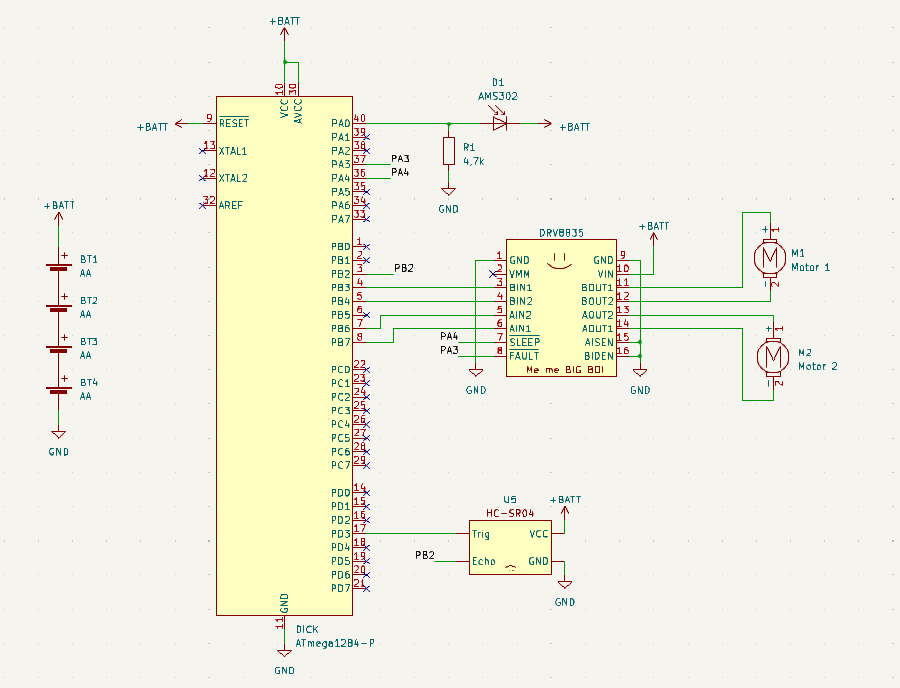Click the ATmega1284-P value label
Image resolution: width=900 pixels, height=688 pixels.
335,643
